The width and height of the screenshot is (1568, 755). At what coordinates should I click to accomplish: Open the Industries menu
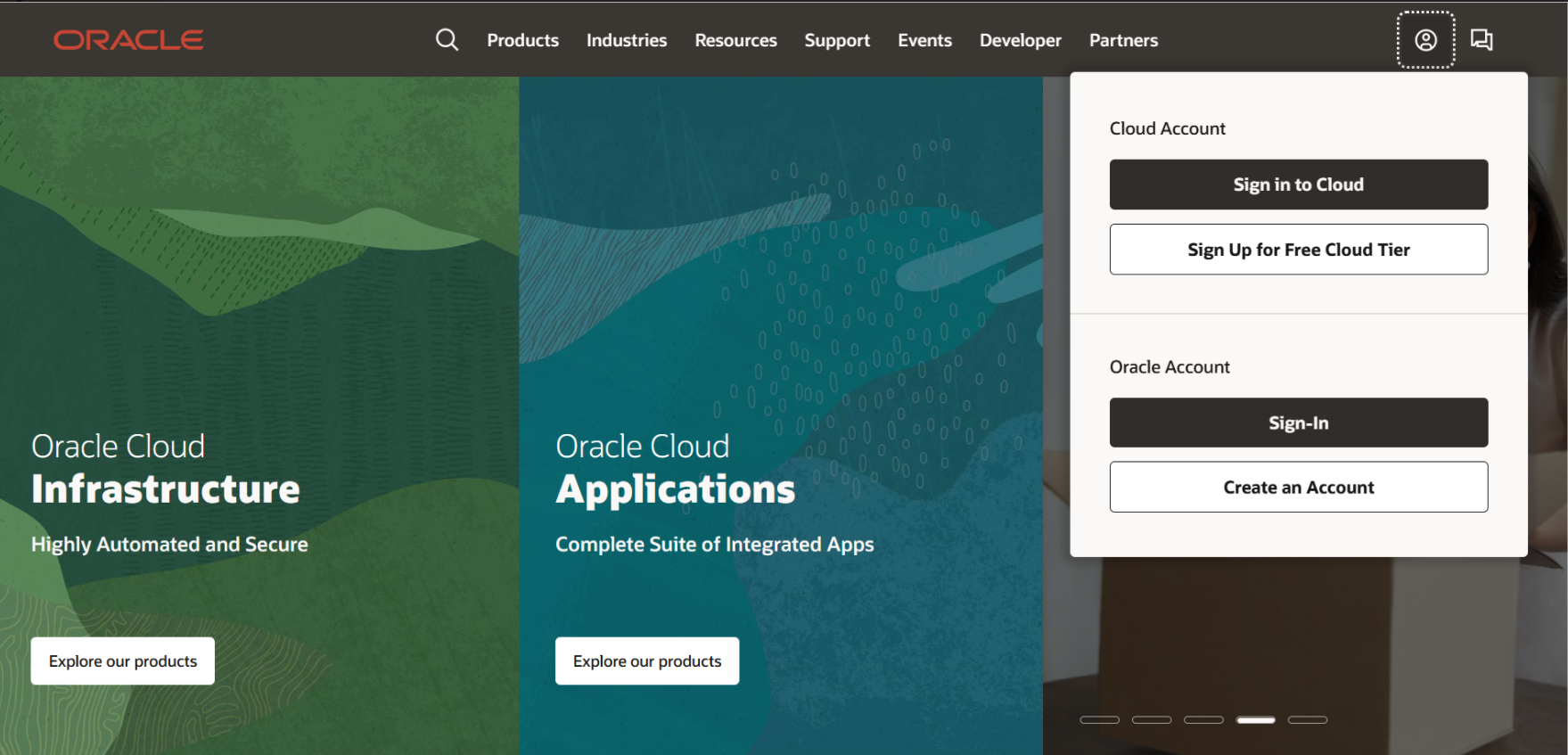pos(627,40)
